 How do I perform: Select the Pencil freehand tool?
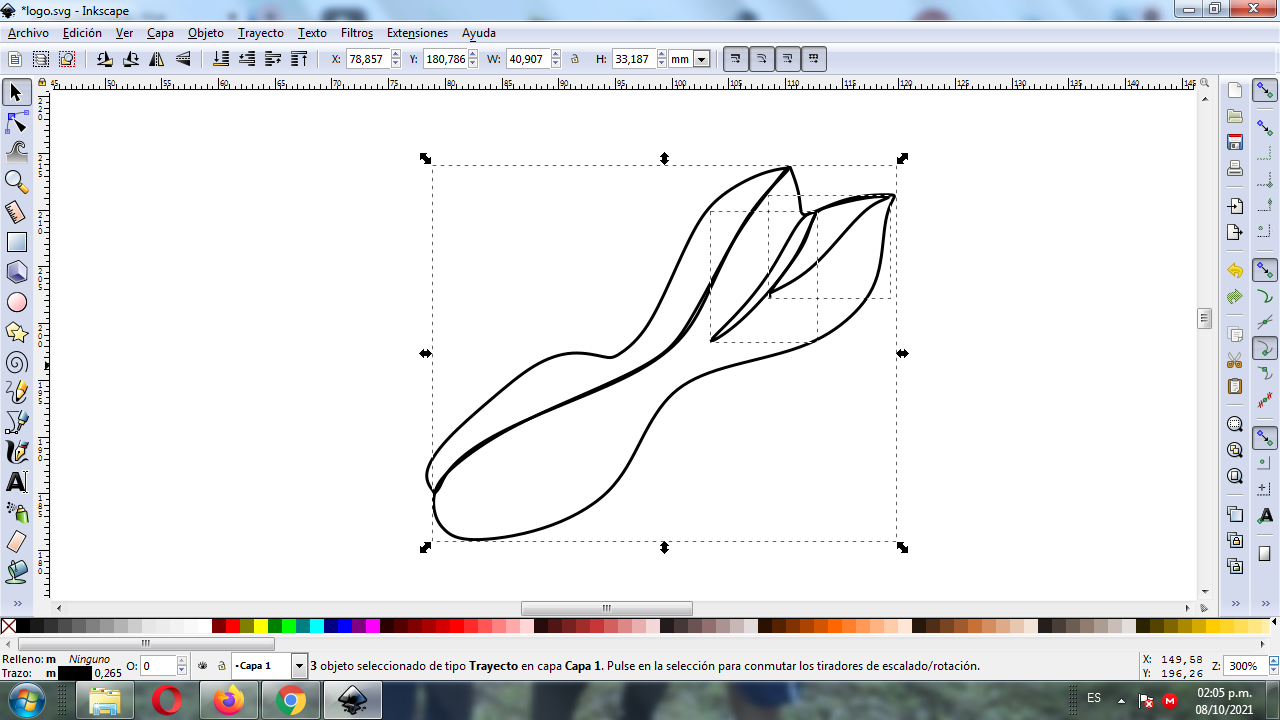[x=16, y=392]
